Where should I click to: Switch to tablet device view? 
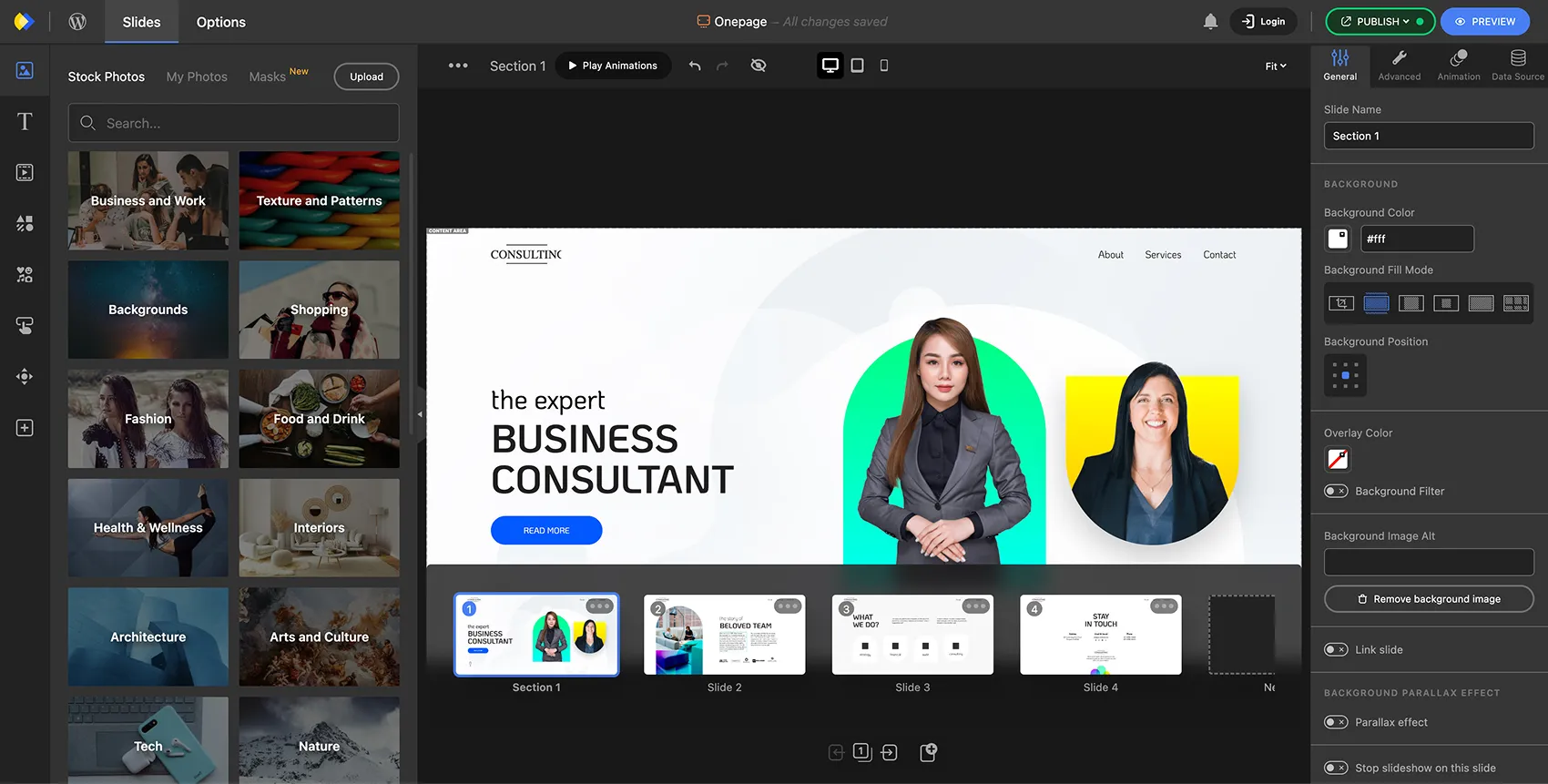858,66
